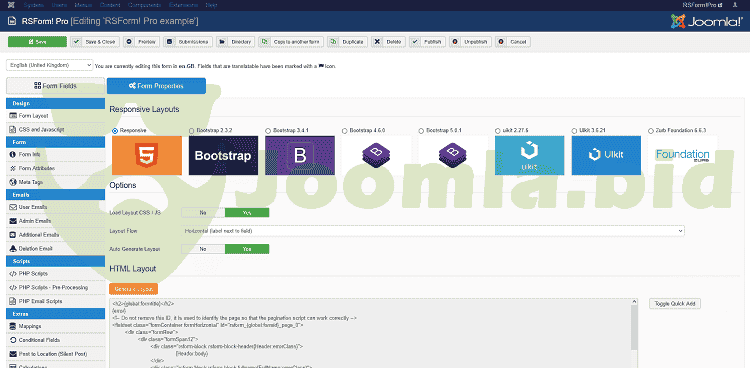This screenshot has width=750, height=368.
Task: Click the User Emails envelope icon
Action: [12, 207]
